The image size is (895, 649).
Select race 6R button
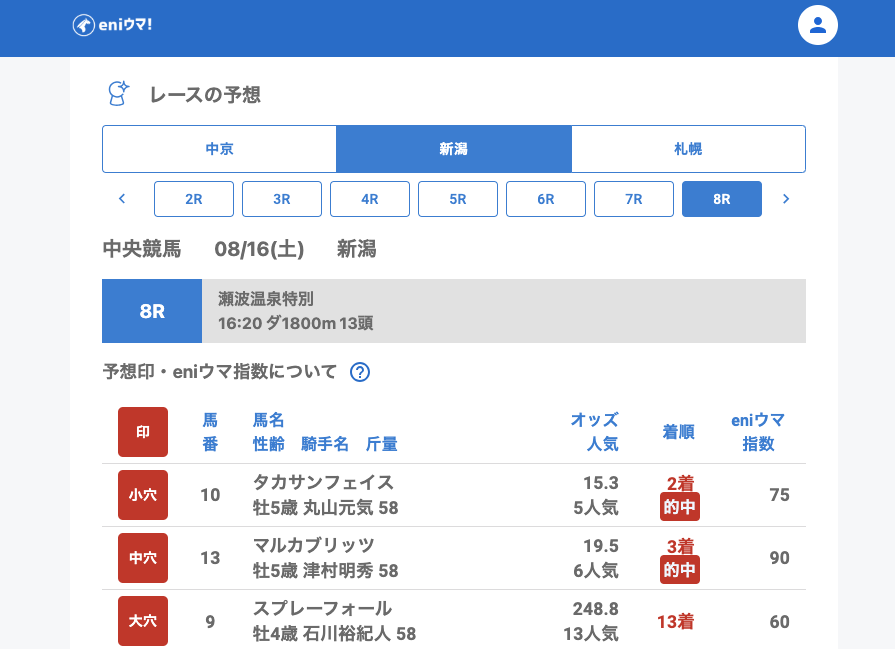pyautogui.click(x=546, y=199)
